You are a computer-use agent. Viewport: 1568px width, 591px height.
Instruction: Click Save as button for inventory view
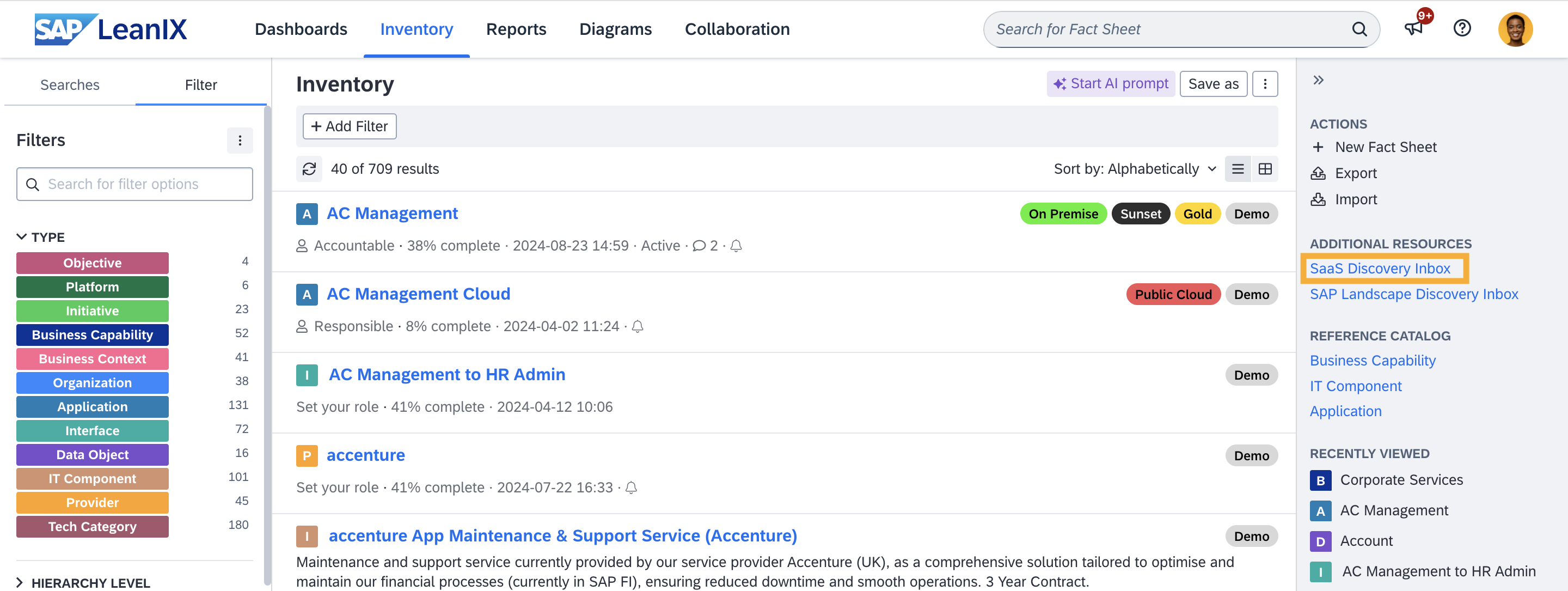pyautogui.click(x=1214, y=83)
